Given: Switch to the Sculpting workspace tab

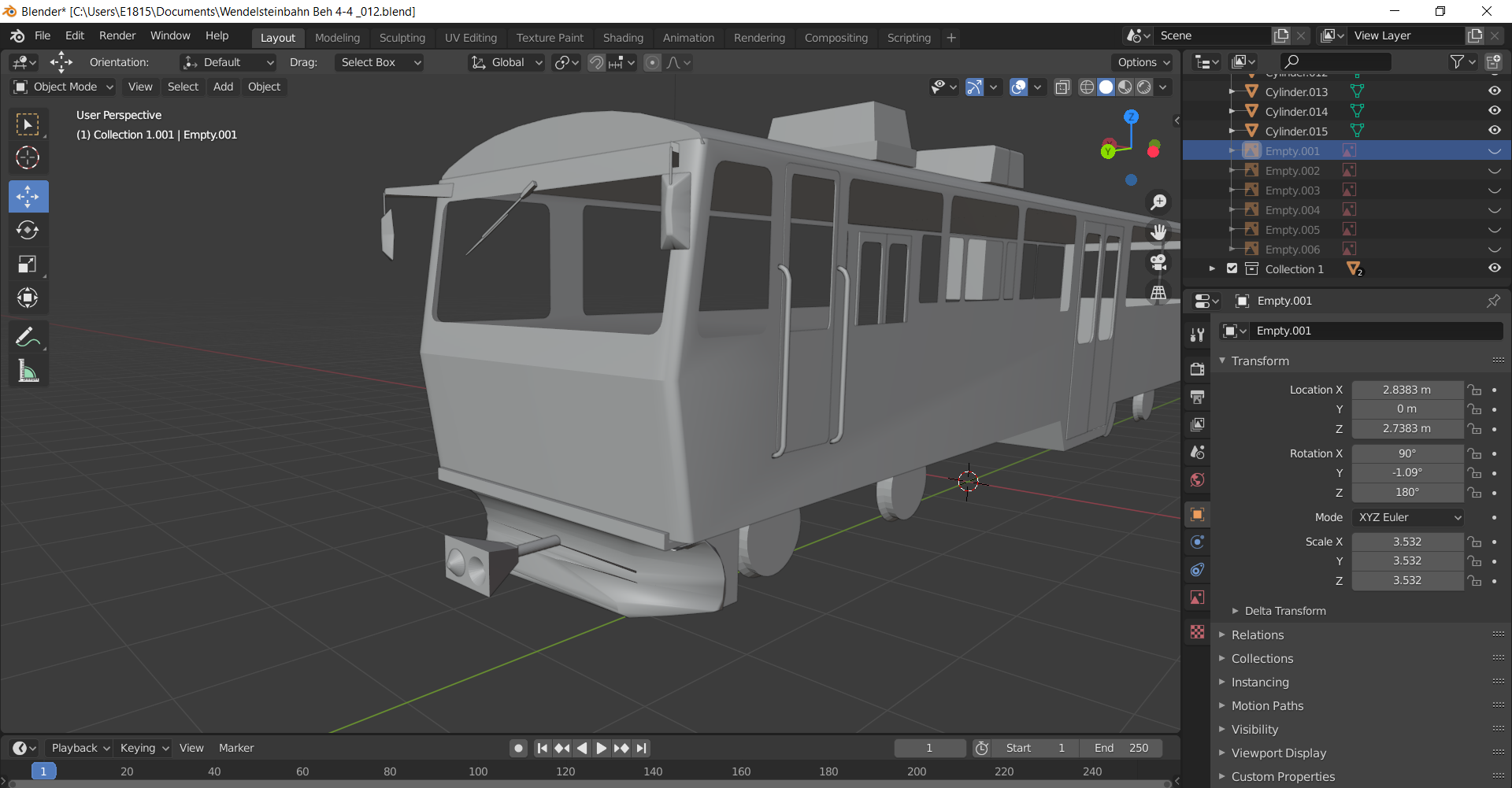Looking at the screenshot, I should tap(402, 38).
